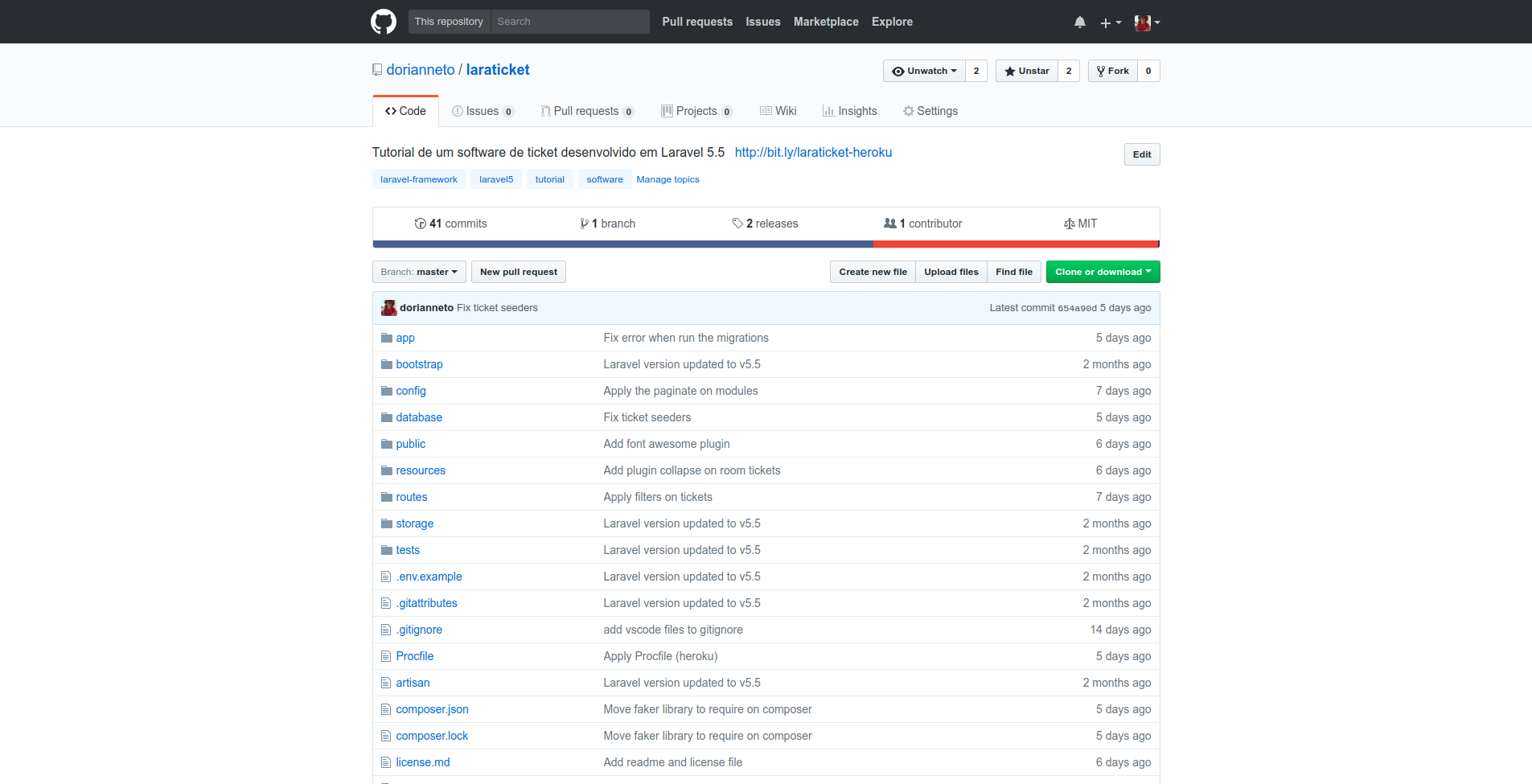Click the Find file button

[x=1014, y=272]
